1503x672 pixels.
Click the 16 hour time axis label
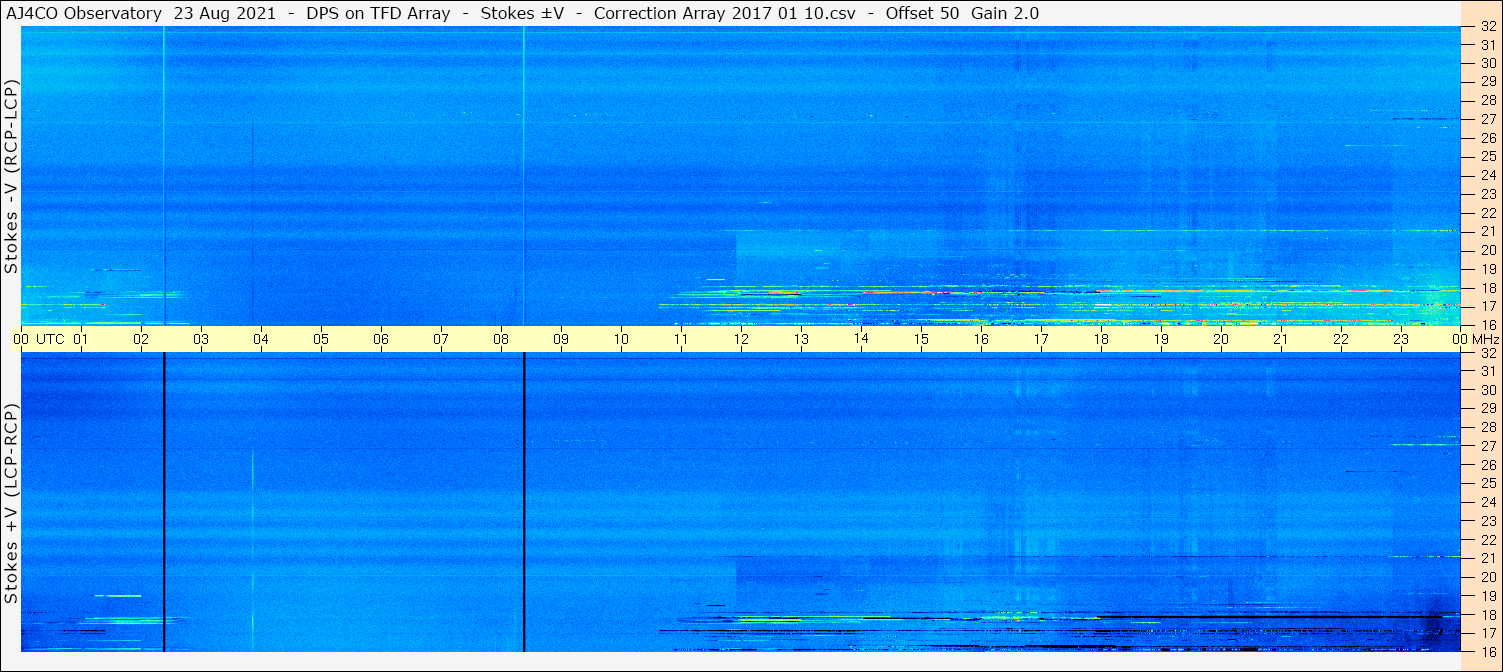click(981, 339)
